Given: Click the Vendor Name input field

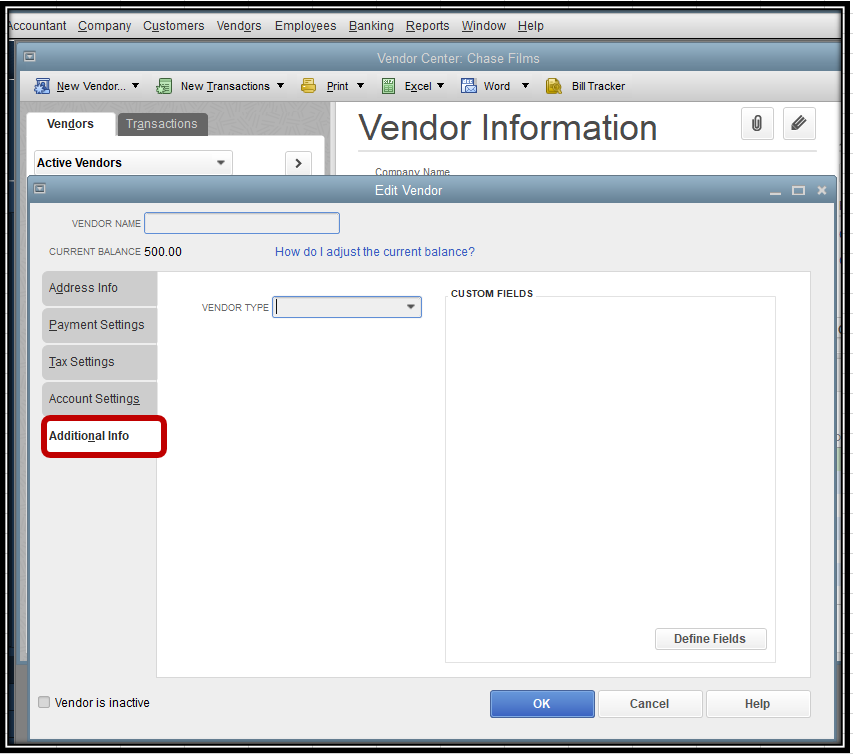Looking at the screenshot, I should (242, 223).
